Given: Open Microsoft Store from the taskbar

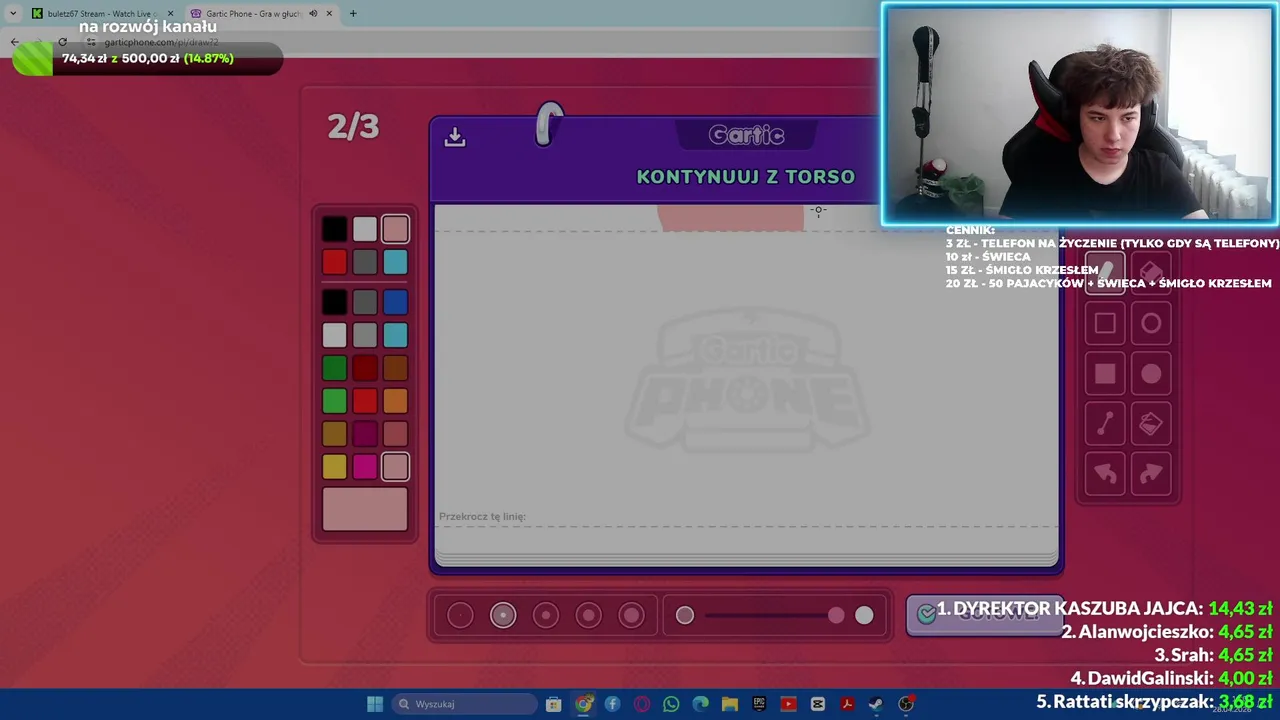Looking at the screenshot, I should tap(553, 704).
